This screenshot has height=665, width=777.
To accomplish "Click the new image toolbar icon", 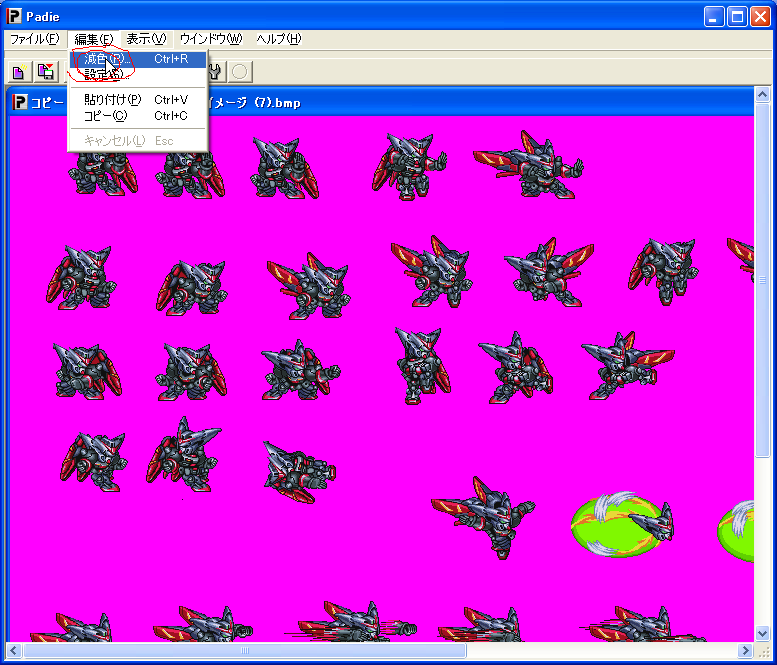I will (x=19, y=72).
